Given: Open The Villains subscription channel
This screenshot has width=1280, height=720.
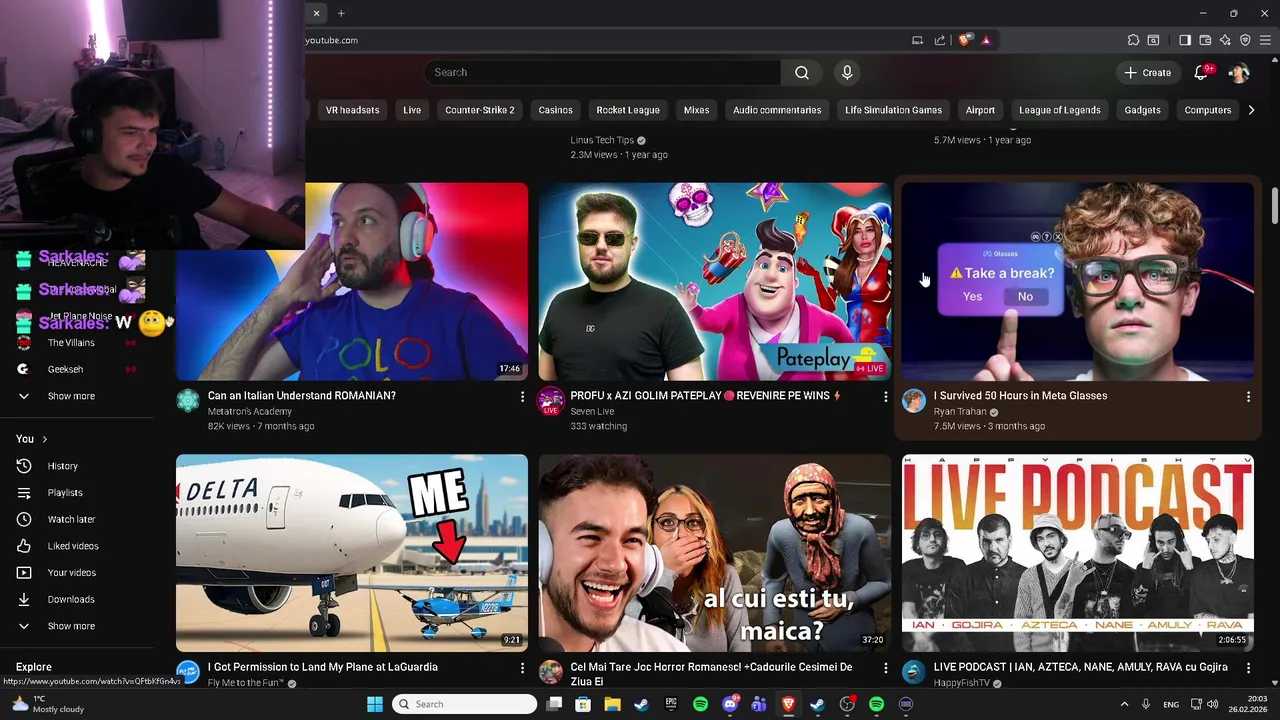Looking at the screenshot, I should pos(71,343).
